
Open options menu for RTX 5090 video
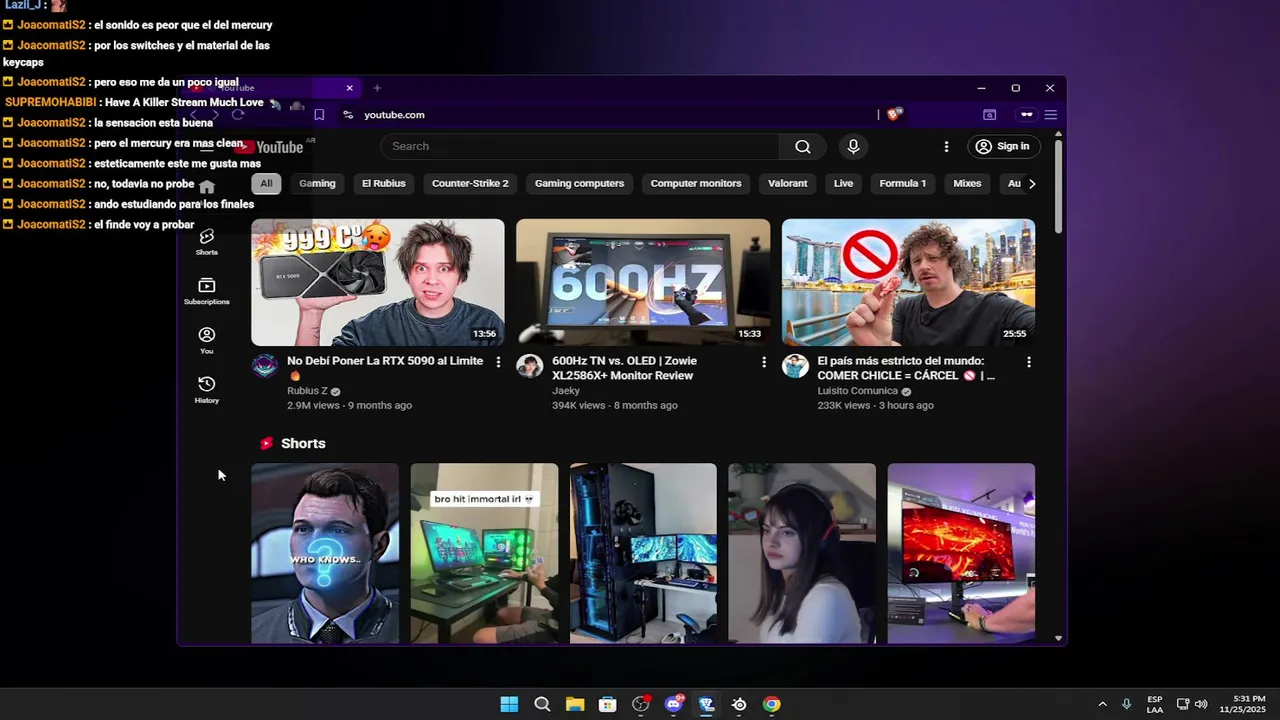pyautogui.click(x=498, y=362)
